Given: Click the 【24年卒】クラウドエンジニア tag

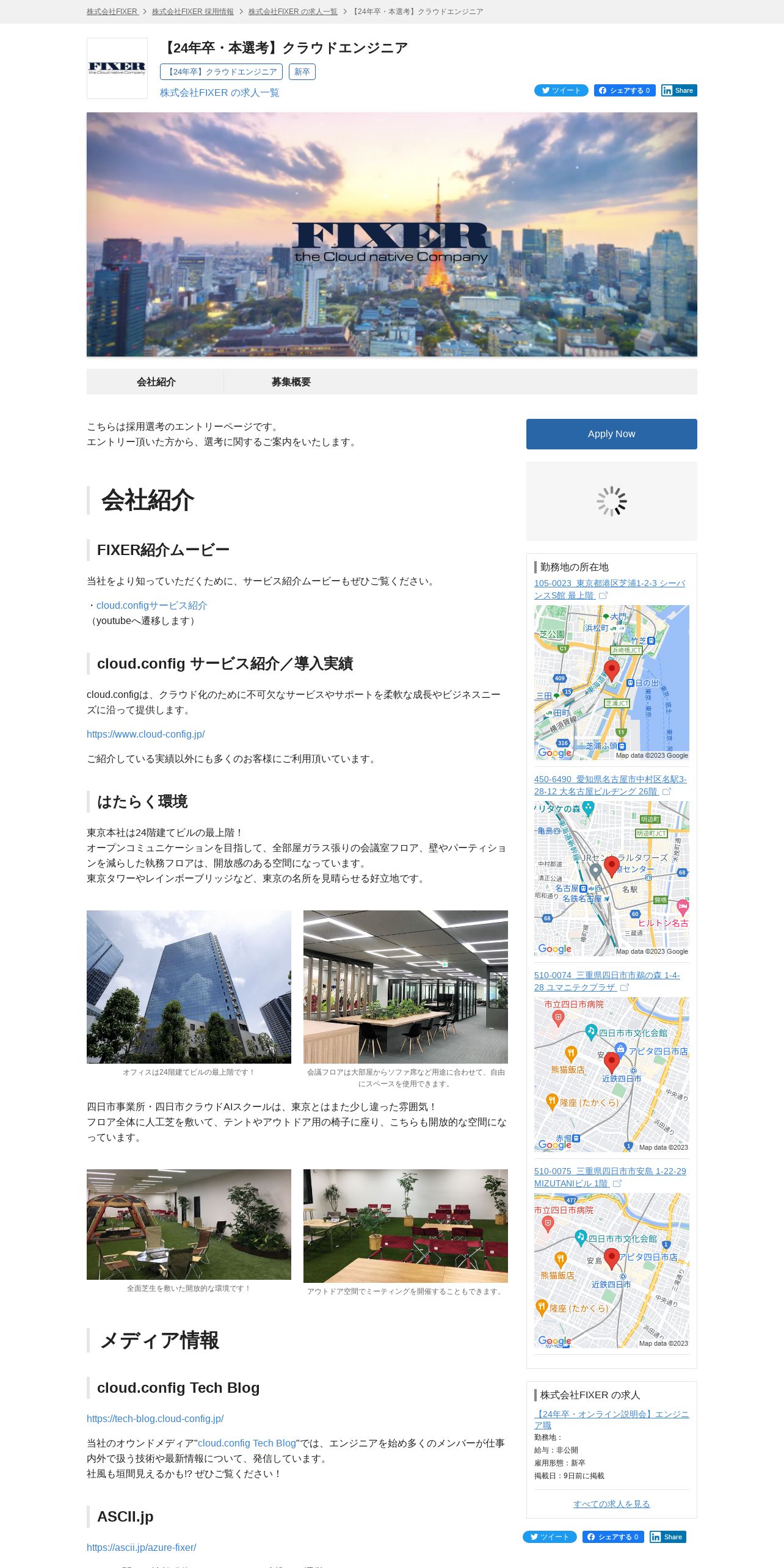Looking at the screenshot, I should click(221, 72).
